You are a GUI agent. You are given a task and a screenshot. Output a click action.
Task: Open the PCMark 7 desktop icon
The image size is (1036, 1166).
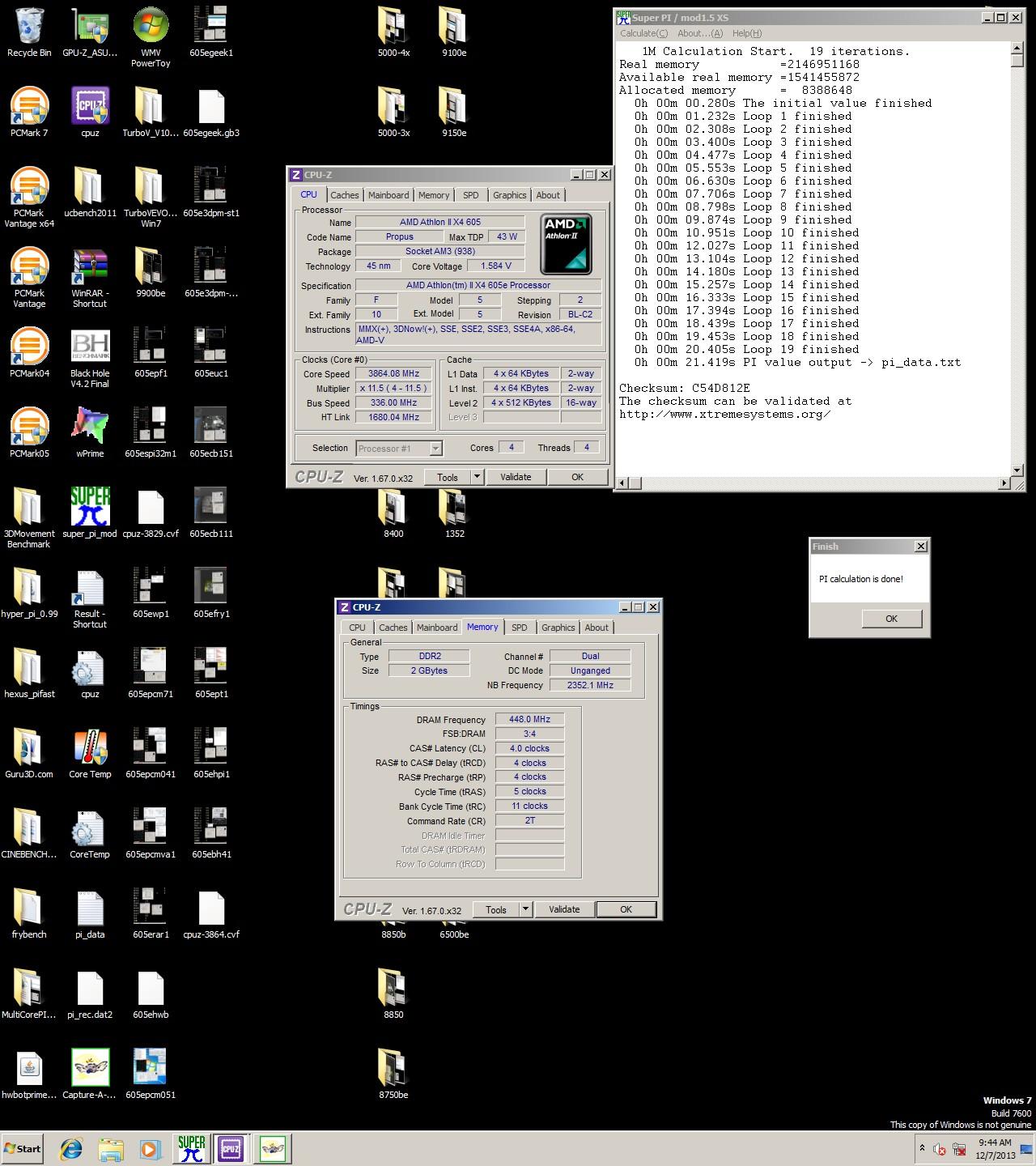click(29, 113)
